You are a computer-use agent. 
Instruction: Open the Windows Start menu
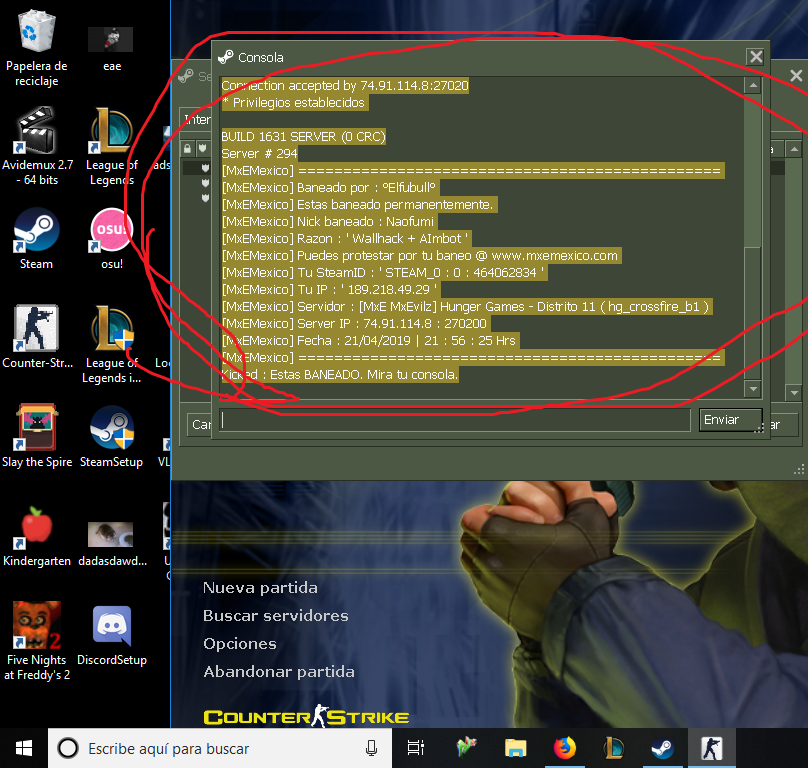coord(24,748)
